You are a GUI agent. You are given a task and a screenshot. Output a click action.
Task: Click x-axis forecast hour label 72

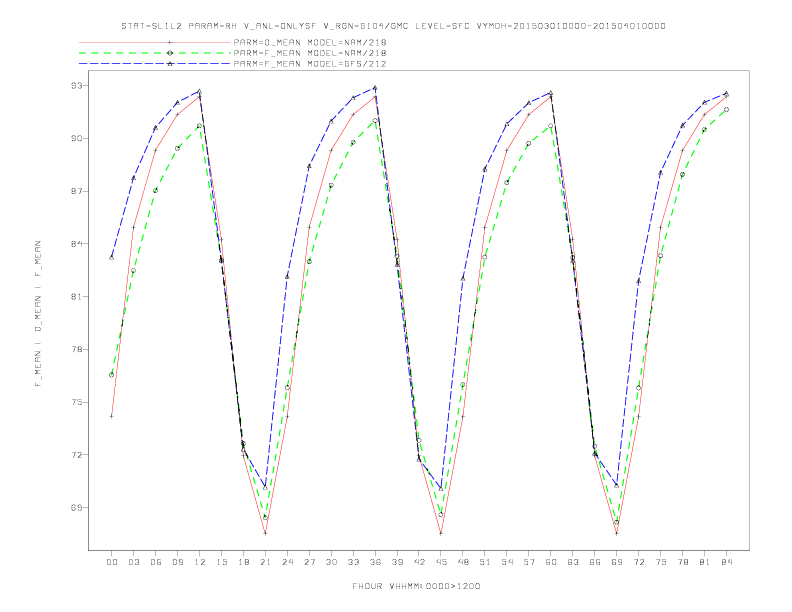coord(639,562)
